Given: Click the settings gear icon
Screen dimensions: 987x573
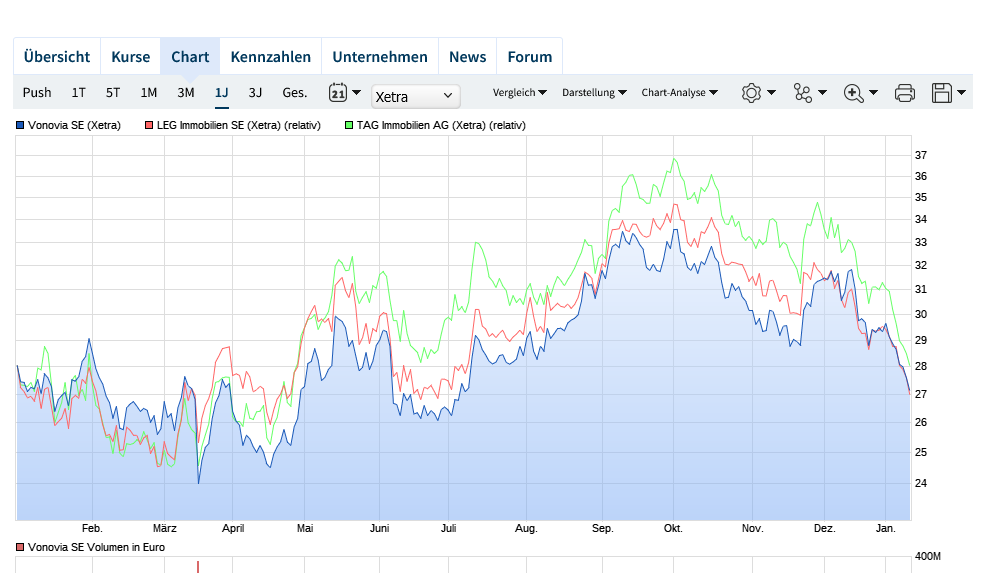Looking at the screenshot, I should (751, 93).
